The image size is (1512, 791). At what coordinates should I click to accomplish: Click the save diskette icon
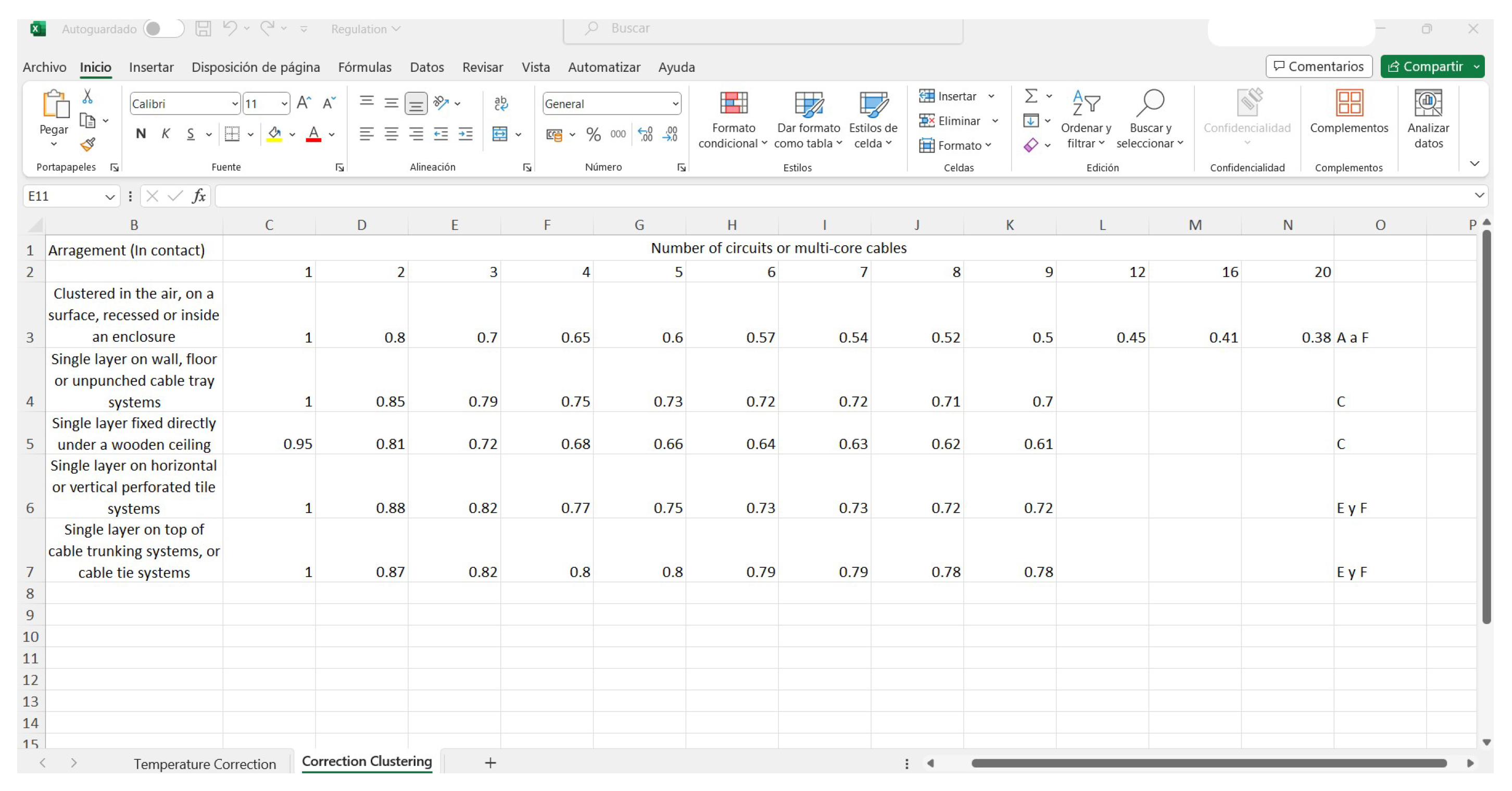(203, 29)
